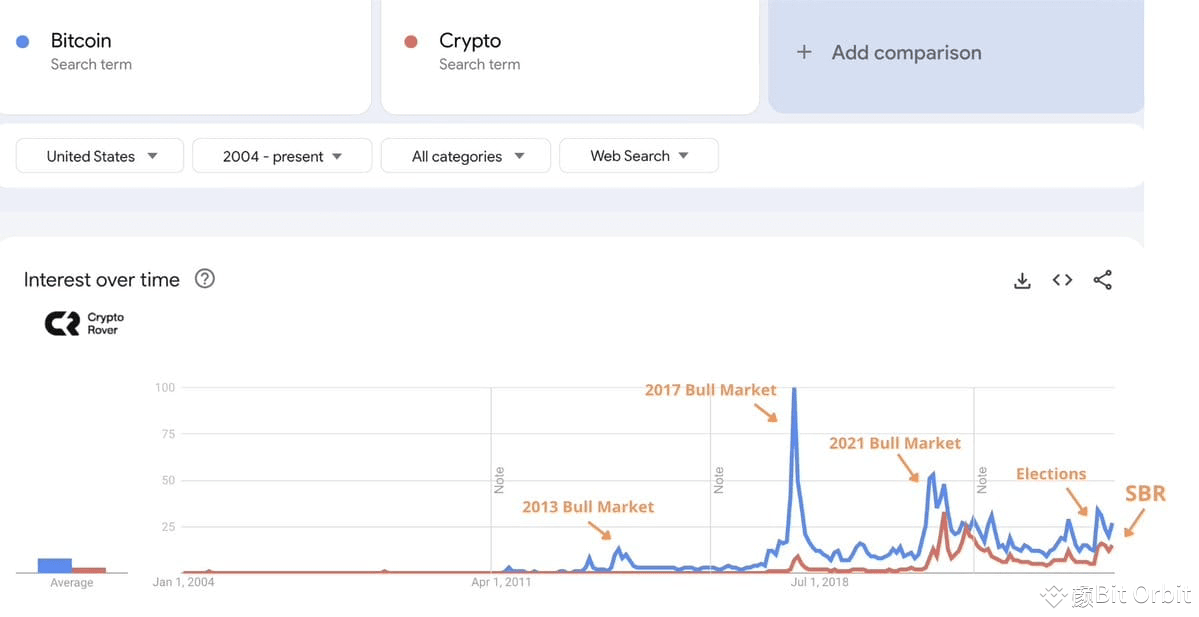Open the help icon beside Interest over time

pyautogui.click(x=205, y=278)
